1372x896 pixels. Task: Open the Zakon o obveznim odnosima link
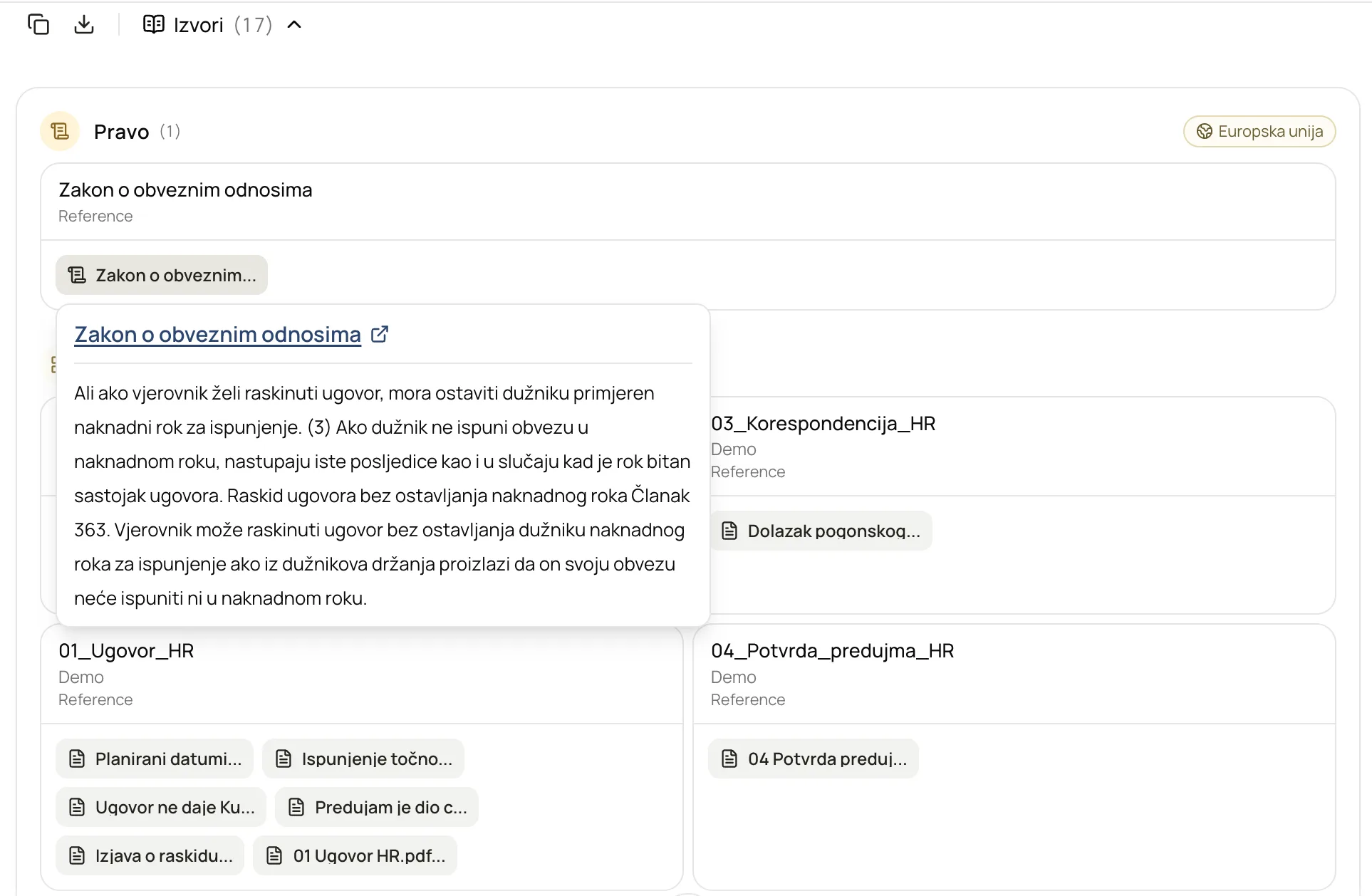pos(217,334)
